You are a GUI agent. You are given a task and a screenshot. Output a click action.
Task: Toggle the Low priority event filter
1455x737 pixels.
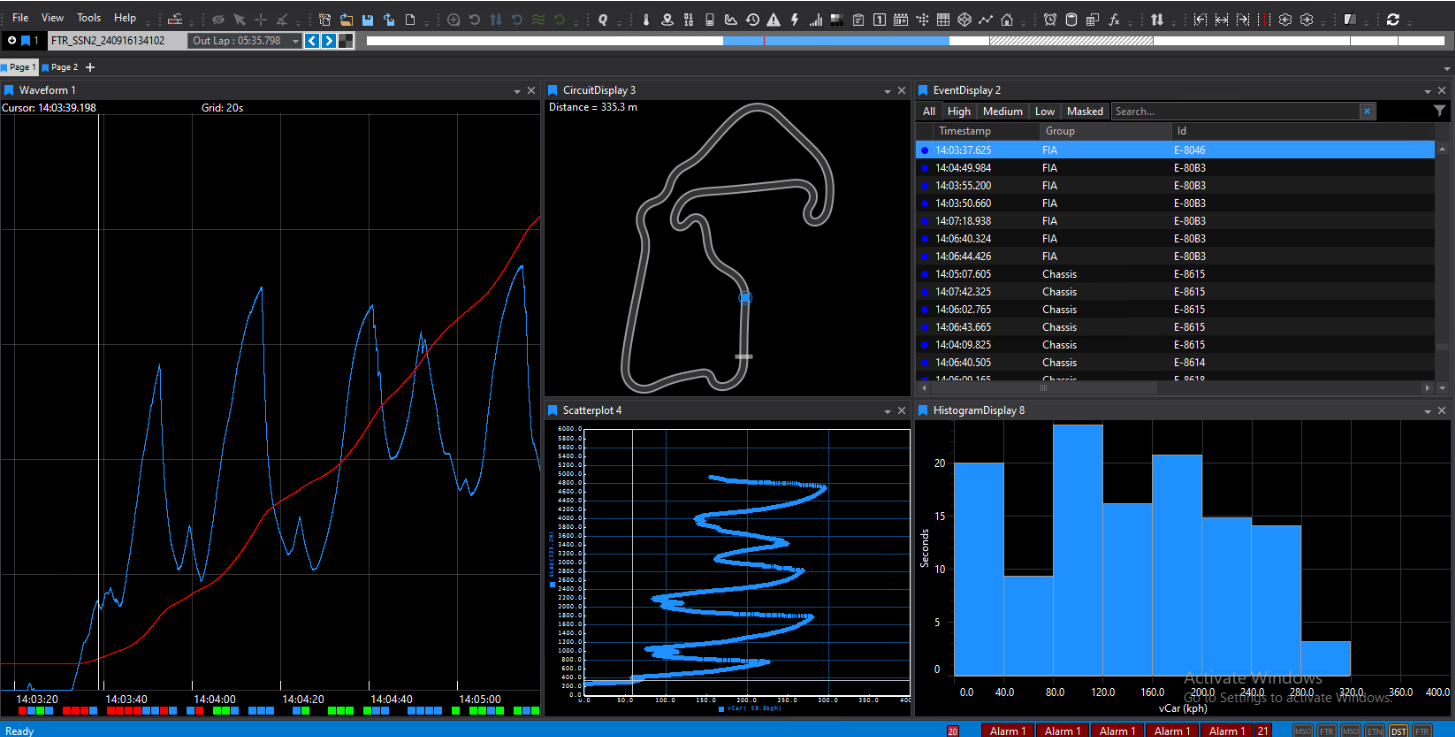point(1044,111)
